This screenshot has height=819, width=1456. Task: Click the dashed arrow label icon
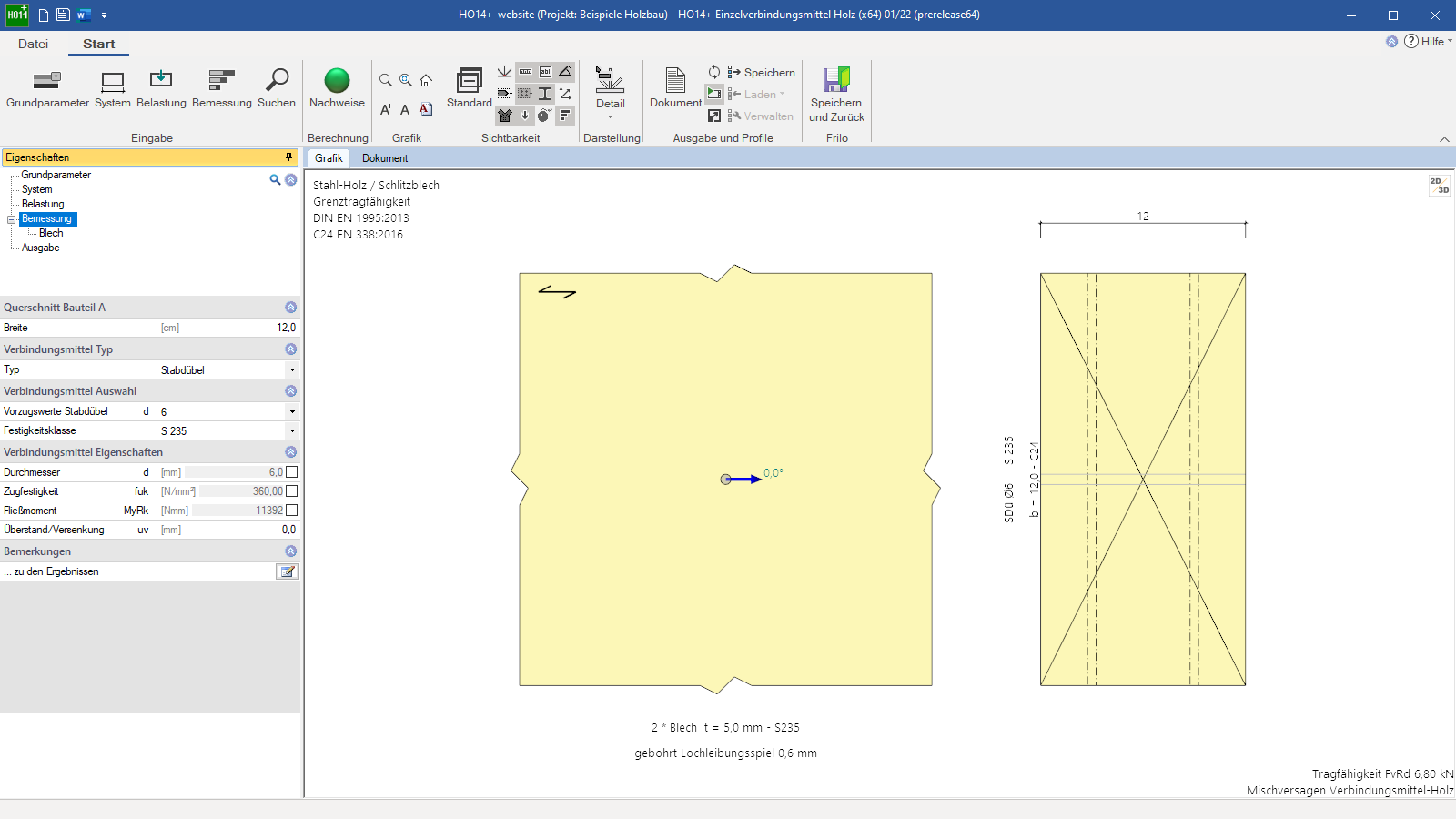tap(505, 94)
